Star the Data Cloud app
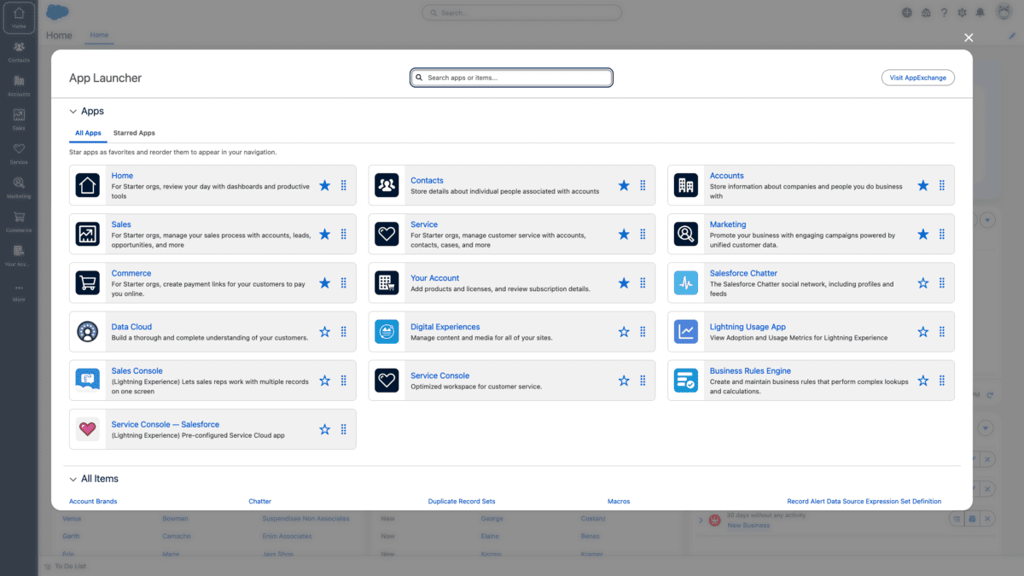1024x576 pixels. pos(325,332)
